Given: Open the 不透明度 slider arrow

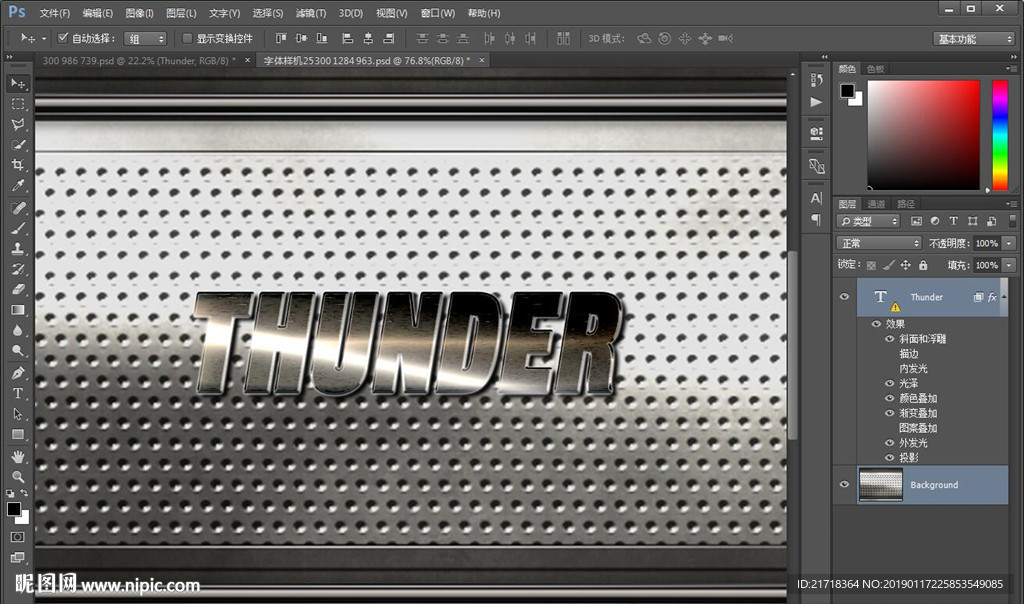Looking at the screenshot, I should [x=1010, y=243].
